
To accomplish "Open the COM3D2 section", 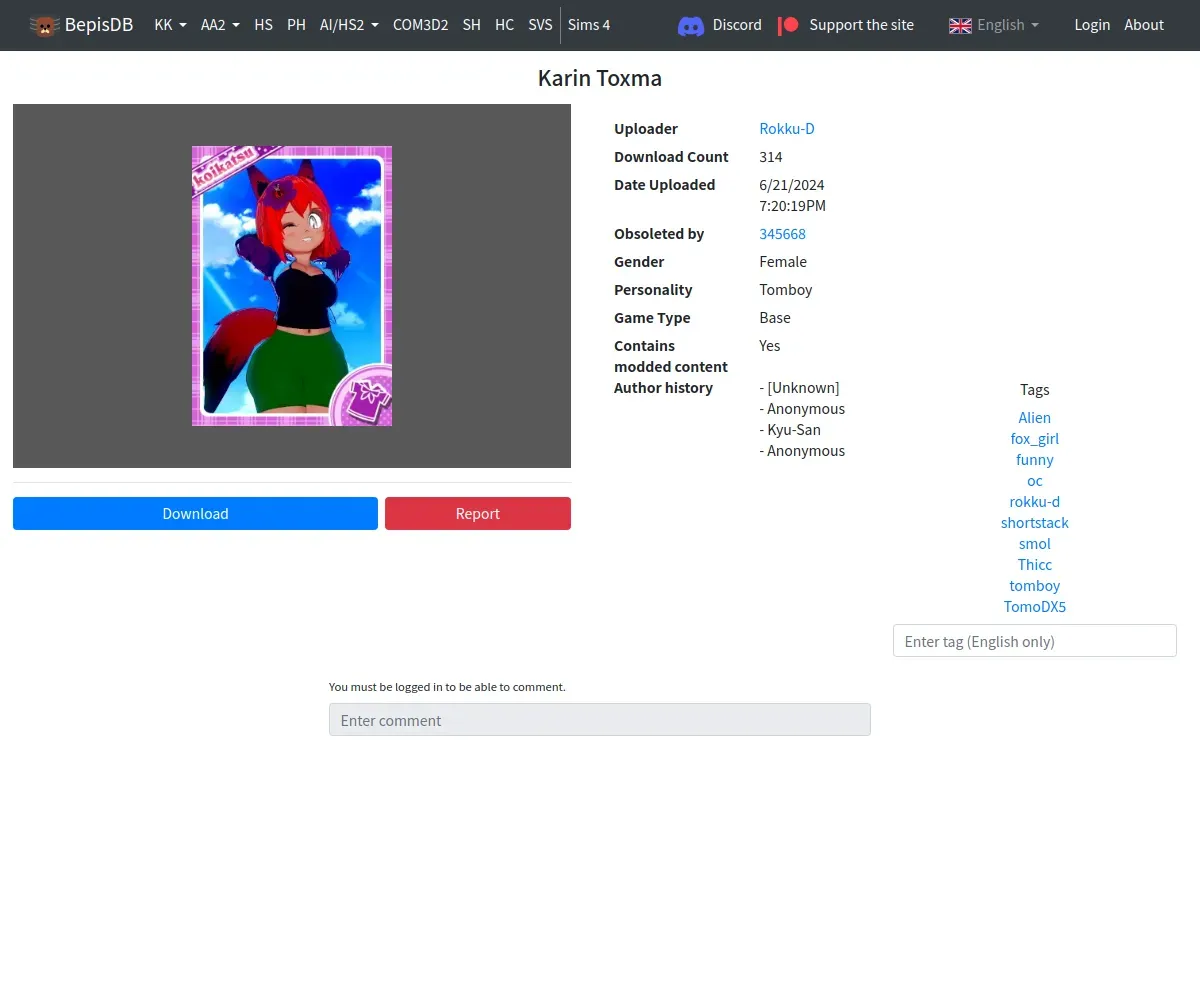I will (420, 25).
